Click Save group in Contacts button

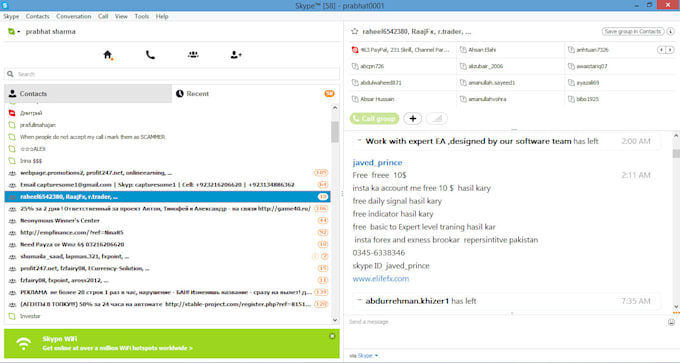coord(633,31)
